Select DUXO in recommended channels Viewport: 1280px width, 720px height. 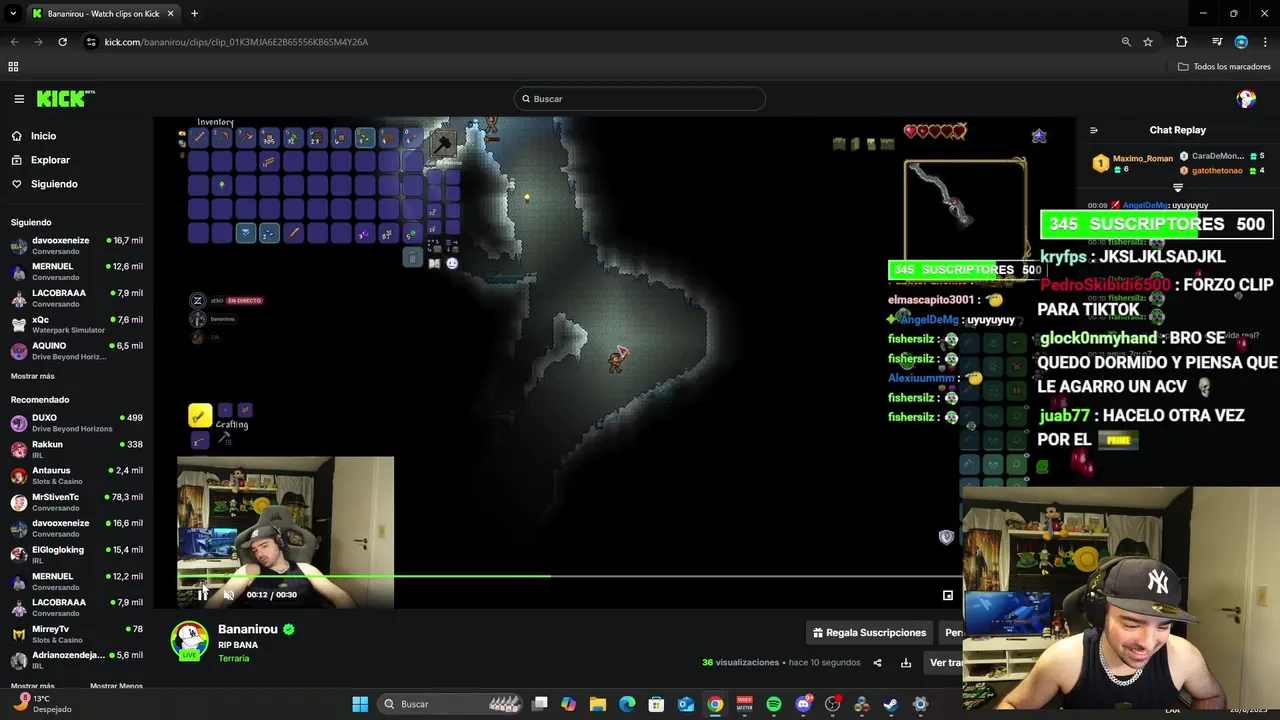pyautogui.click(x=77, y=423)
